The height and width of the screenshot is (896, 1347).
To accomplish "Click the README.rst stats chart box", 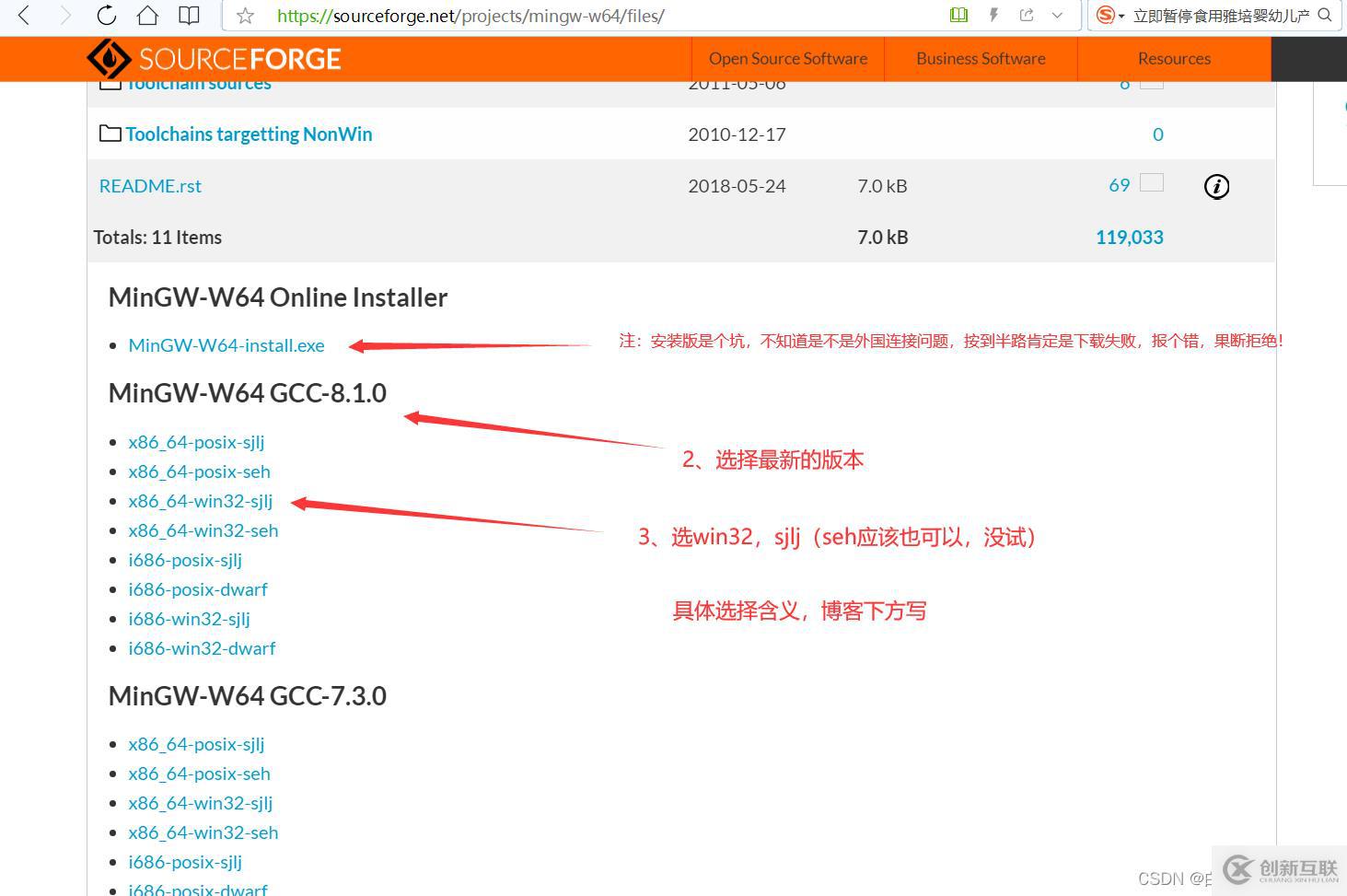I will pos(1152,182).
